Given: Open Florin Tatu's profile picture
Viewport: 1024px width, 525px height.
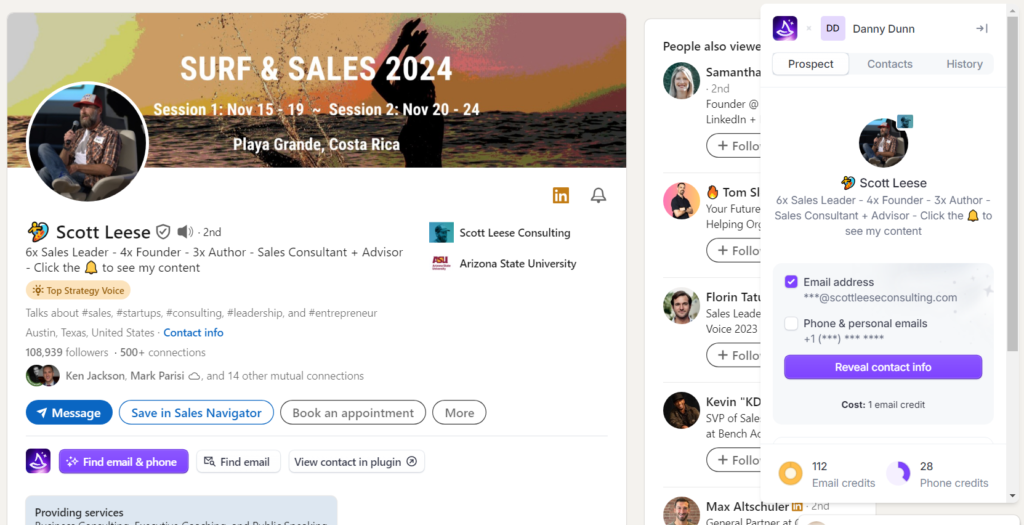Looking at the screenshot, I should coord(682,306).
